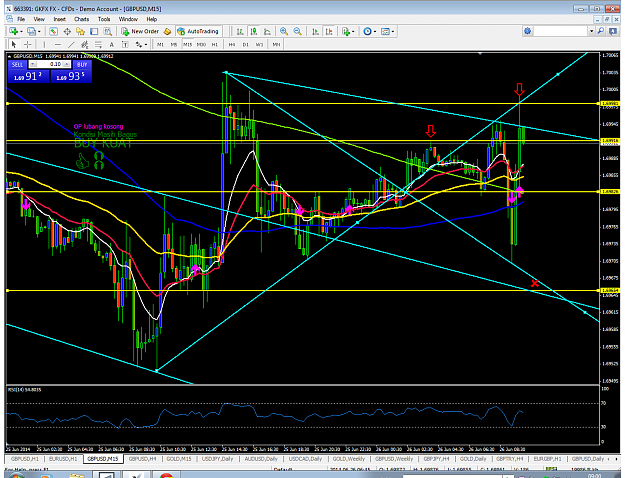Select the M15 timeframe button
The image size is (625, 478).
187,45
